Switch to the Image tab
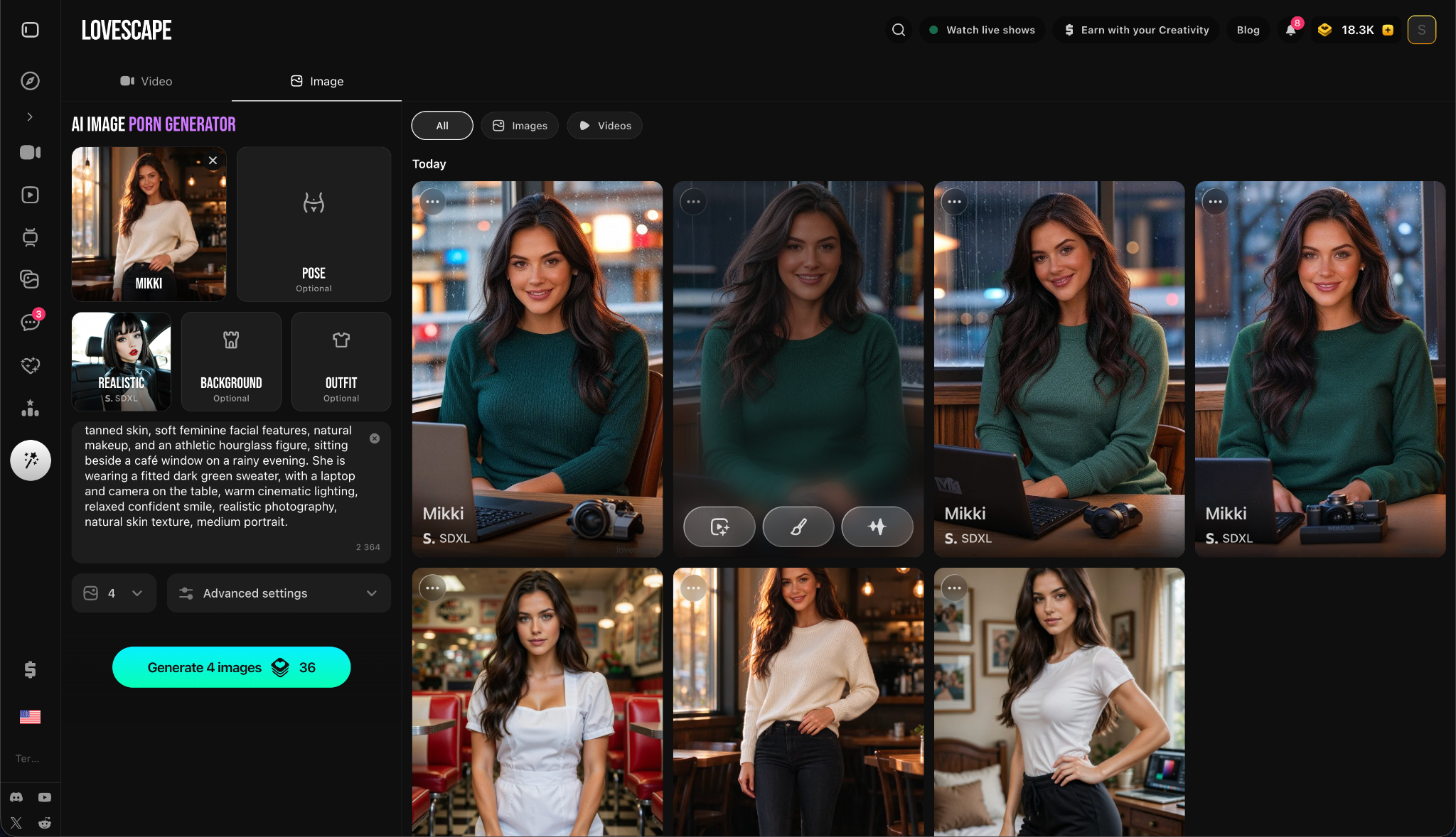Screen dimensions: 1456x837 (x=317, y=81)
